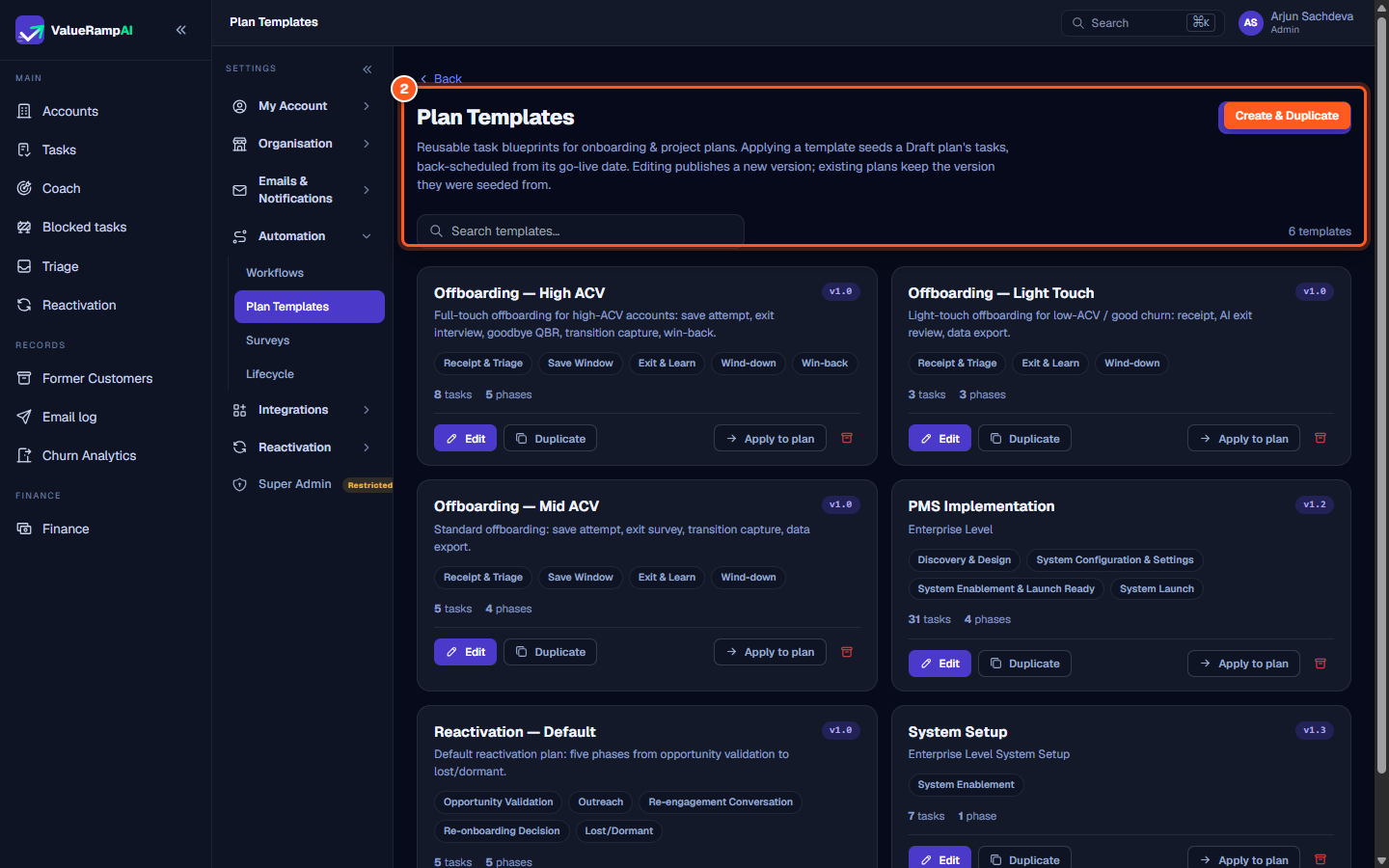Click the Former Customers archive icon
1389x868 pixels.
(x=24, y=378)
